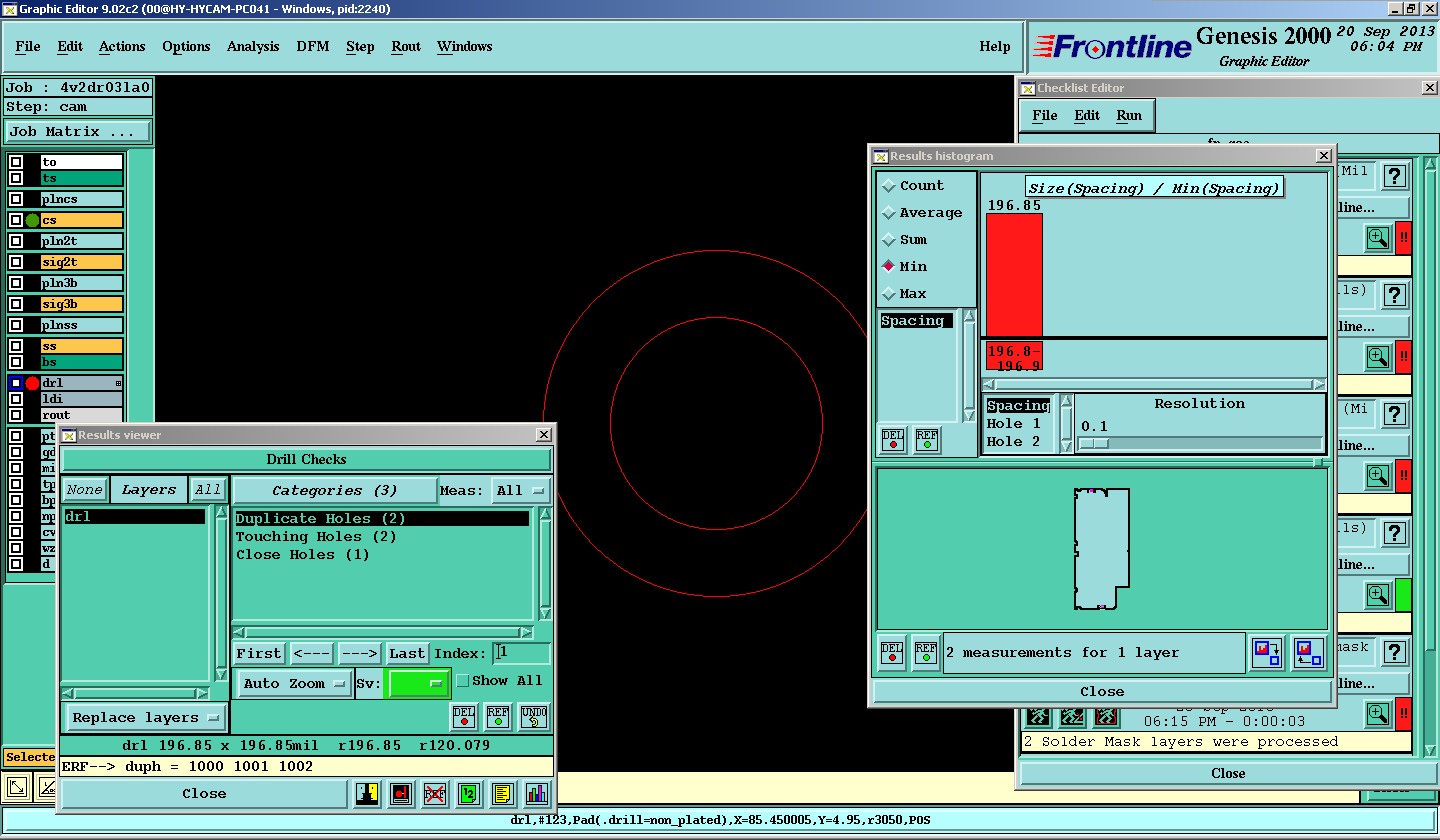1440x840 pixels.
Task: Open the Replace layers dropdown
Action: coord(146,718)
